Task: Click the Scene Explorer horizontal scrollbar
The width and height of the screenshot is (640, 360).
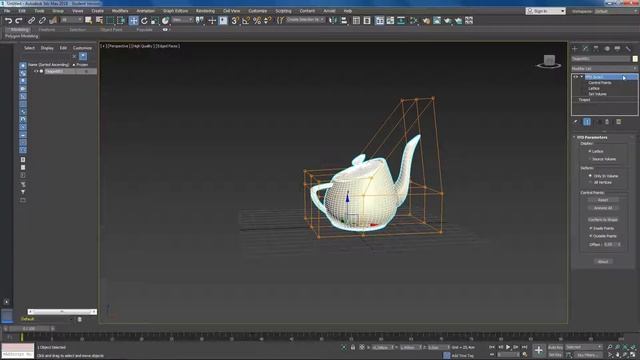Action: point(62,312)
